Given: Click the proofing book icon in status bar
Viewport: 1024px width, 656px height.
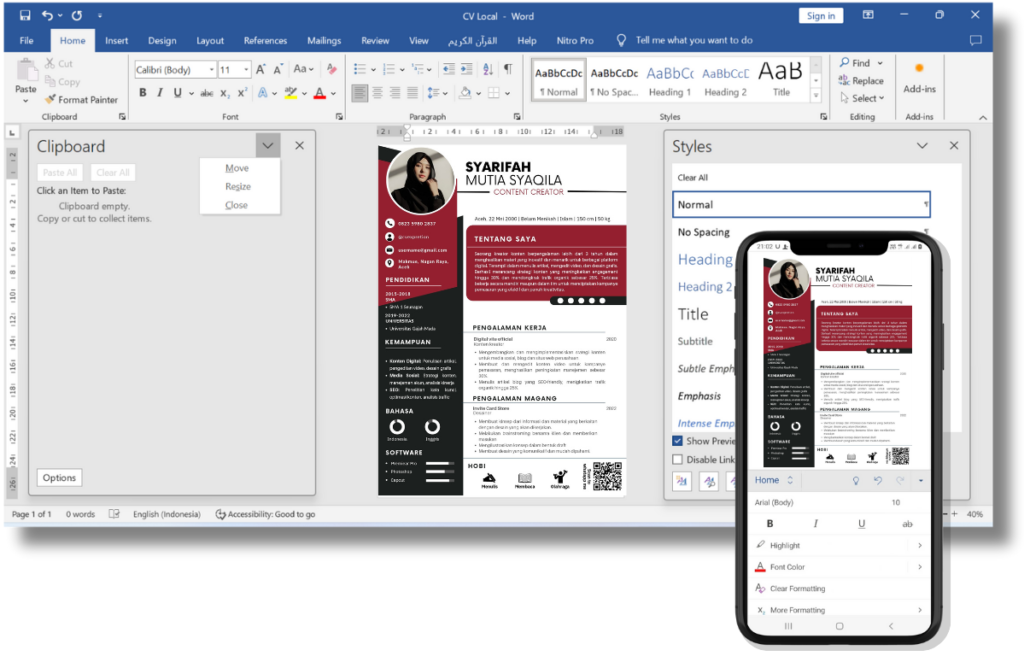Looking at the screenshot, I should pos(114,514).
